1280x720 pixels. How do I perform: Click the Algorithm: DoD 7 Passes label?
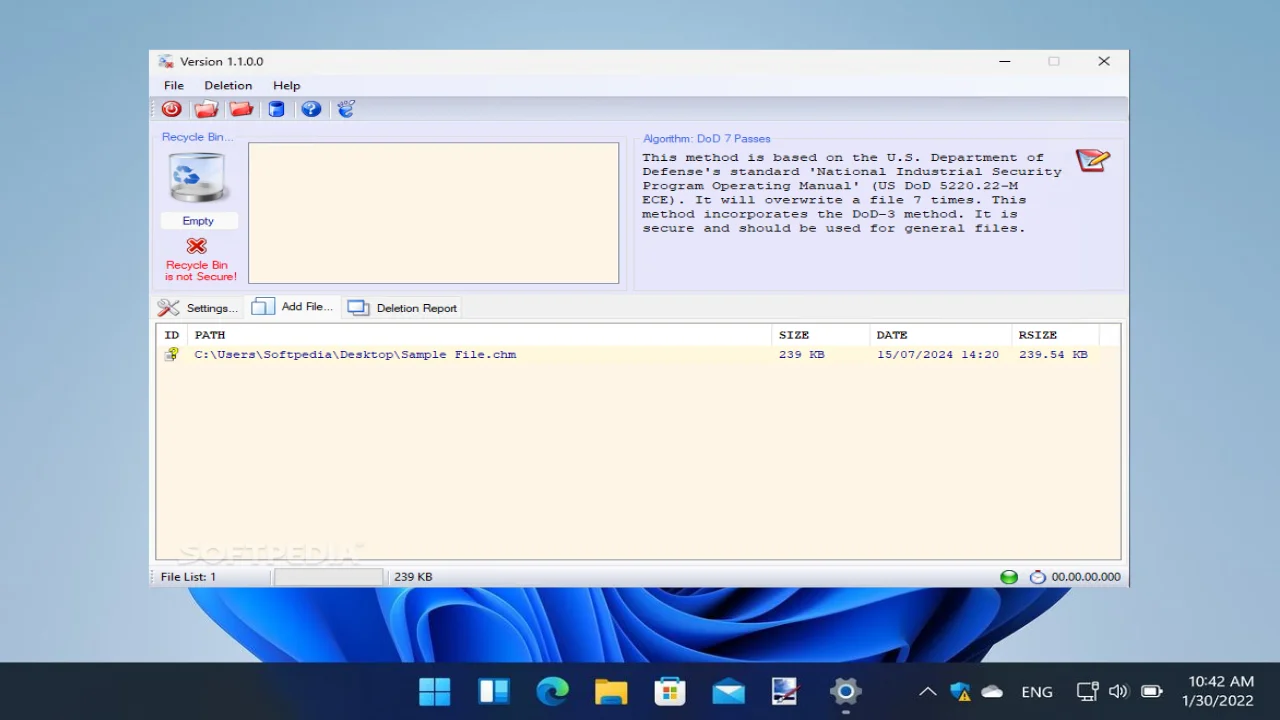[707, 139]
